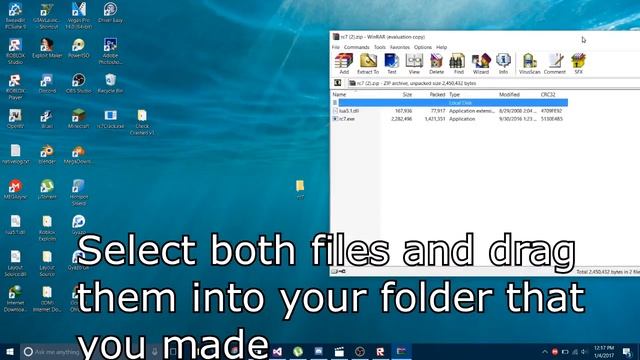Show hidden system tray icons chevron

point(544,351)
